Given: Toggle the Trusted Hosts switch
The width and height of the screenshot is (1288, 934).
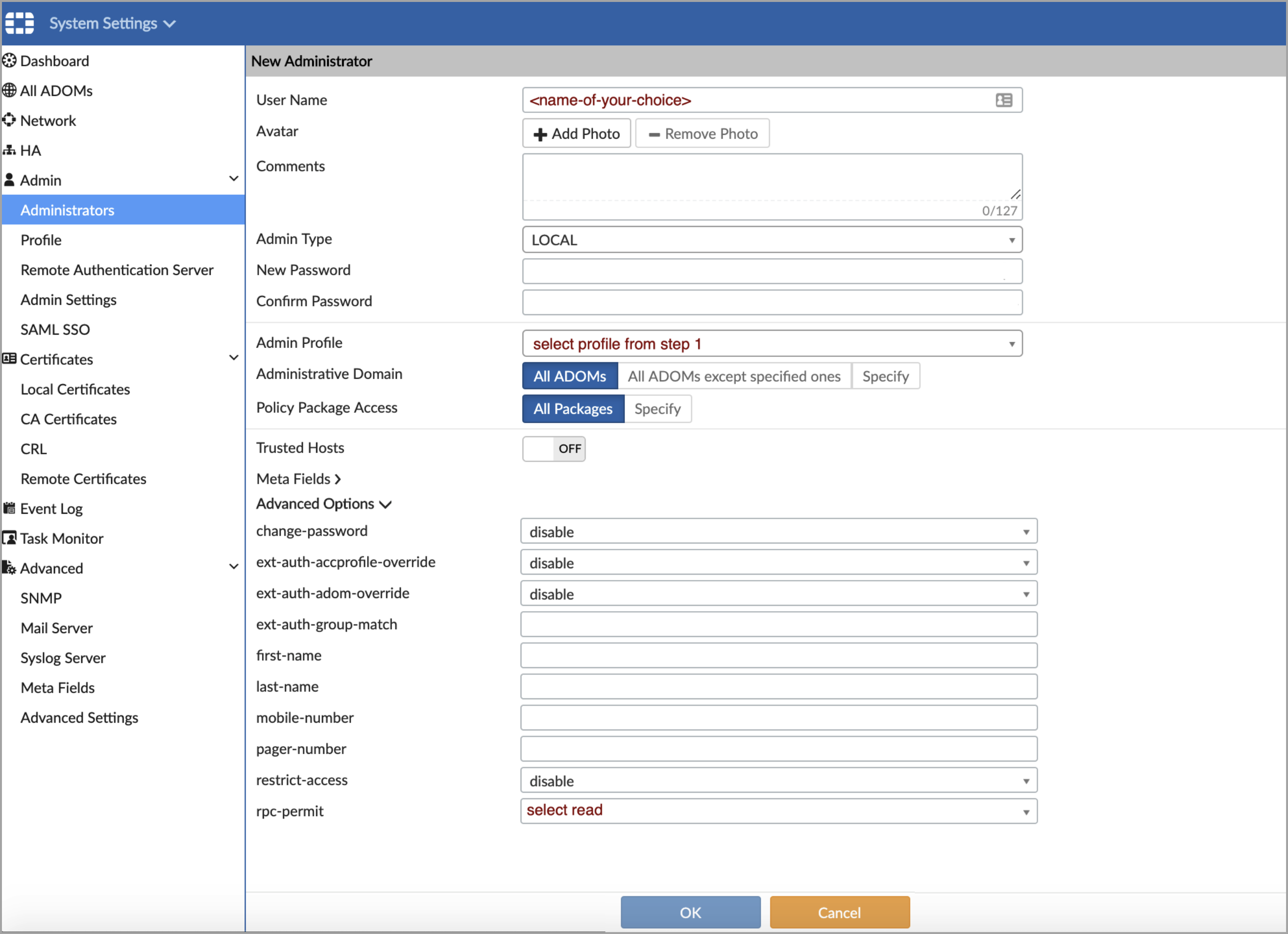Looking at the screenshot, I should click(x=554, y=448).
